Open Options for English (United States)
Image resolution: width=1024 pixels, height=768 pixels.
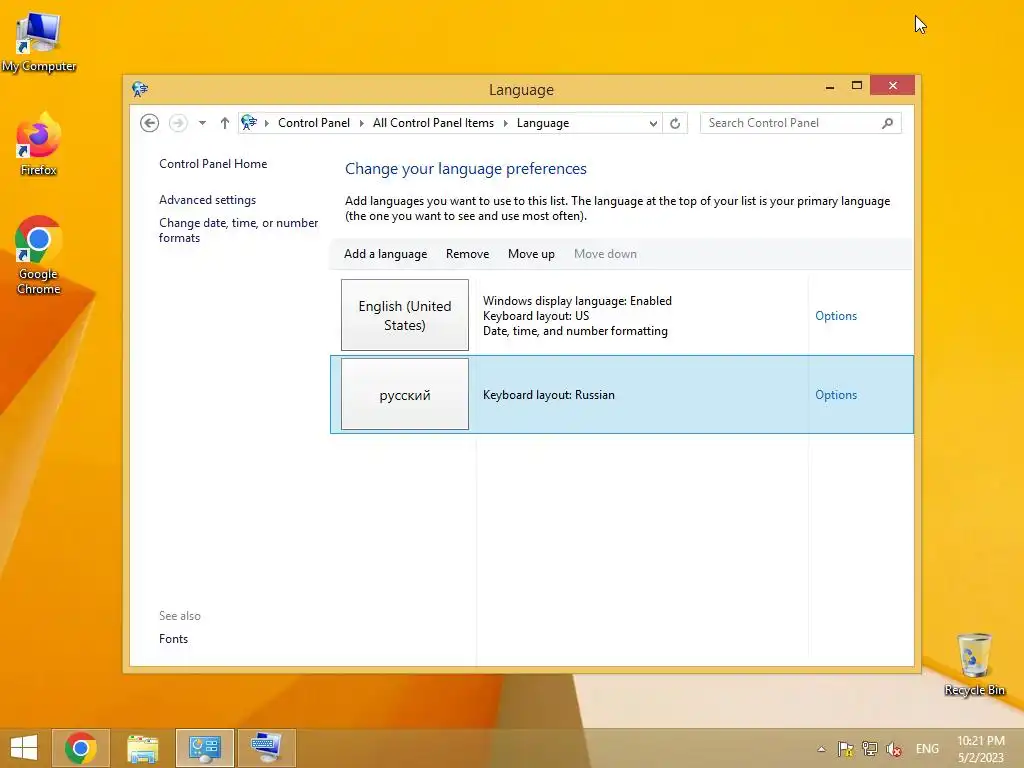(x=836, y=315)
